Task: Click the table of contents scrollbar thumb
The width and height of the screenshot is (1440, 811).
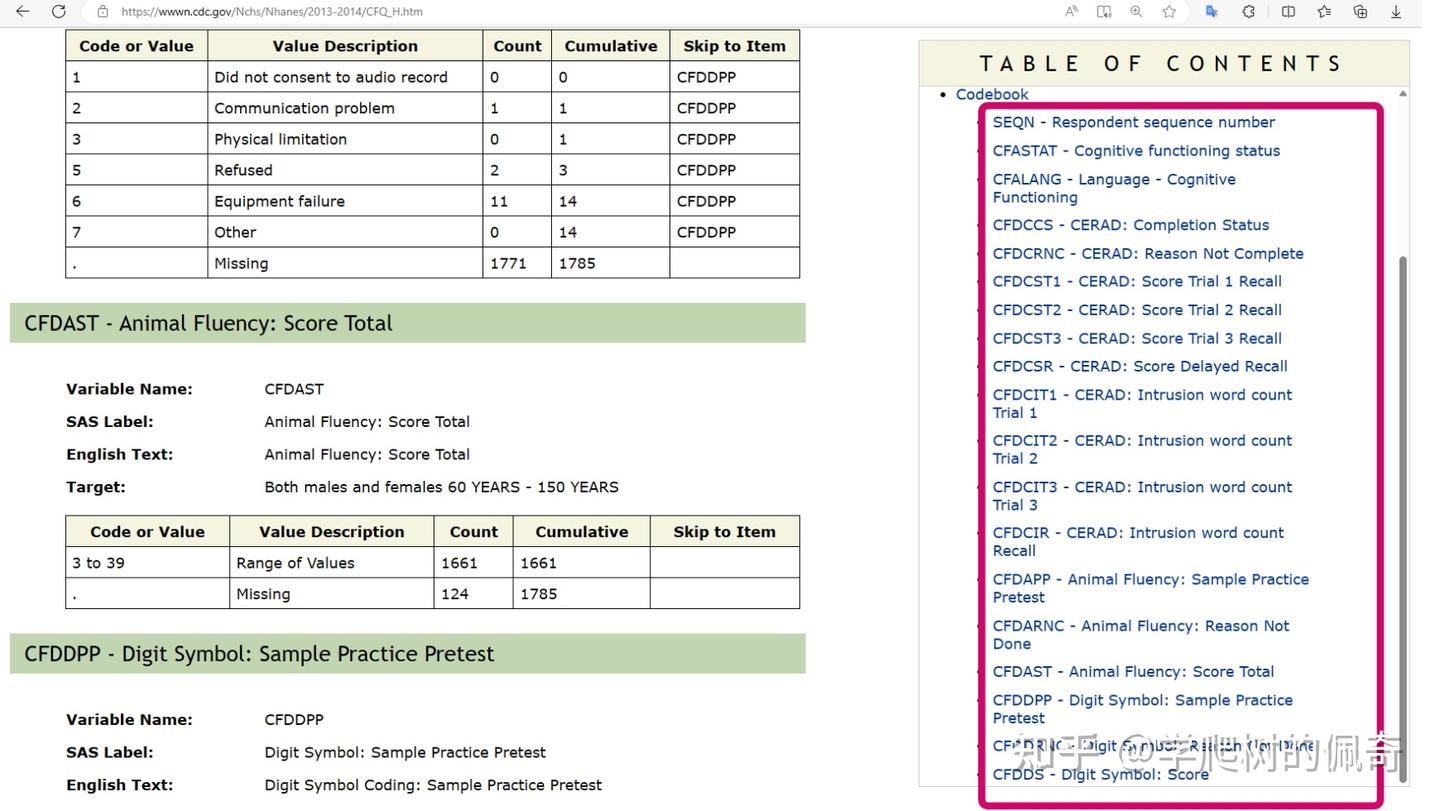Action: pos(1402,500)
